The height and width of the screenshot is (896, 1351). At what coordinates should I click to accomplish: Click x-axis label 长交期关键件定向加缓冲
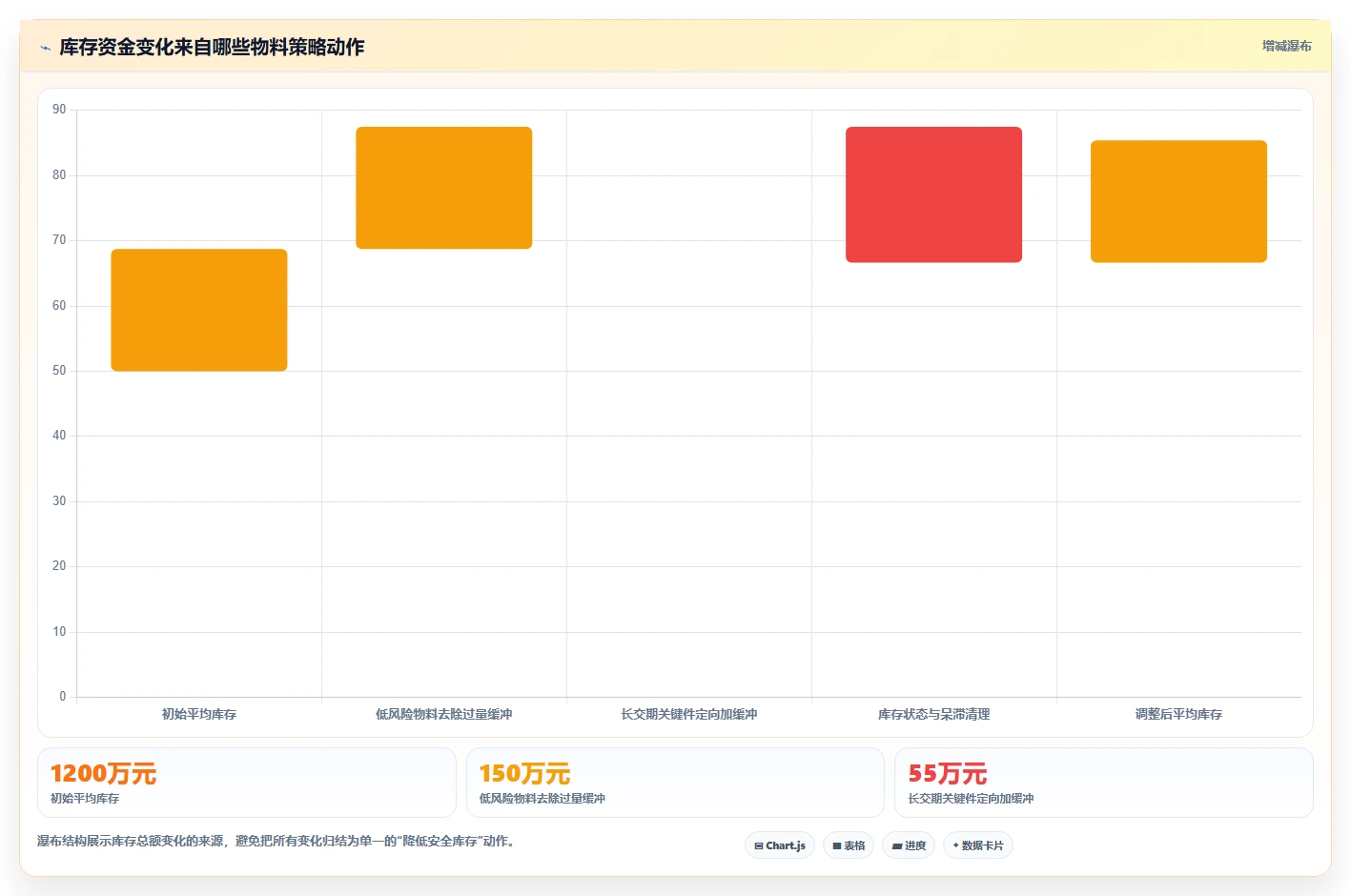point(689,714)
